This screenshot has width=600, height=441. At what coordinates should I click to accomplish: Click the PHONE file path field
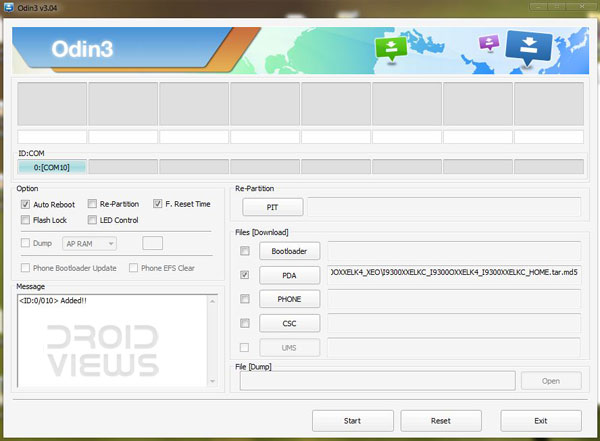click(x=454, y=299)
